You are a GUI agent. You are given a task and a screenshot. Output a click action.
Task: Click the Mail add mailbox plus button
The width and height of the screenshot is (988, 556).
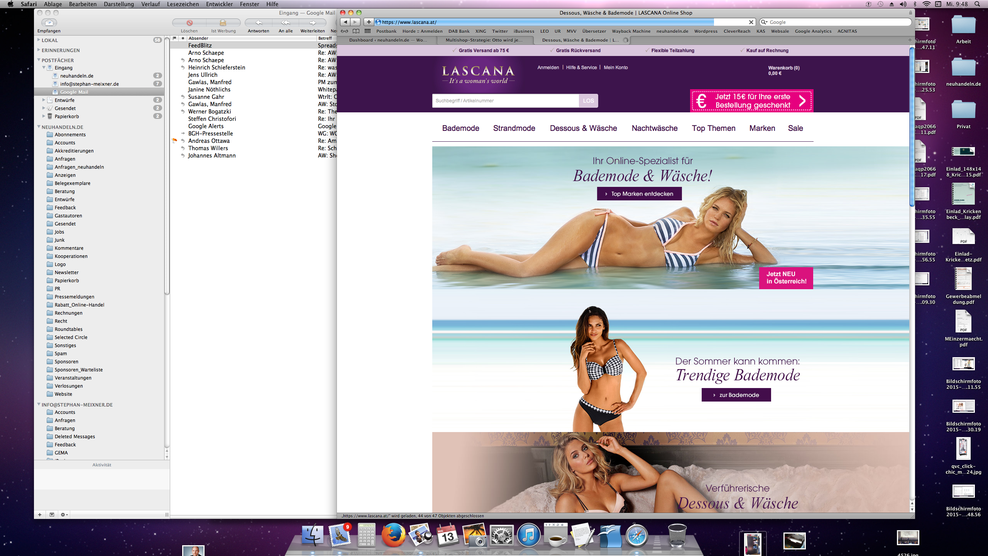[40, 514]
